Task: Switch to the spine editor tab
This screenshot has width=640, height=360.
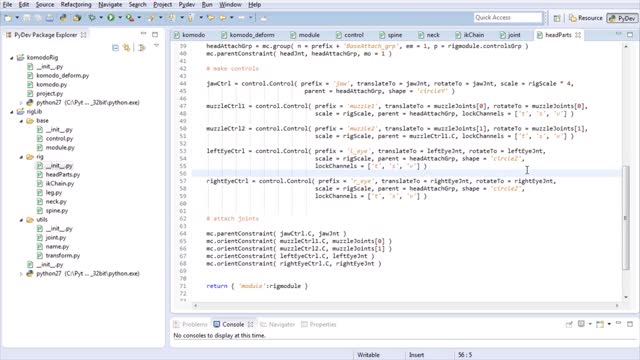Action: click(391, 35)
